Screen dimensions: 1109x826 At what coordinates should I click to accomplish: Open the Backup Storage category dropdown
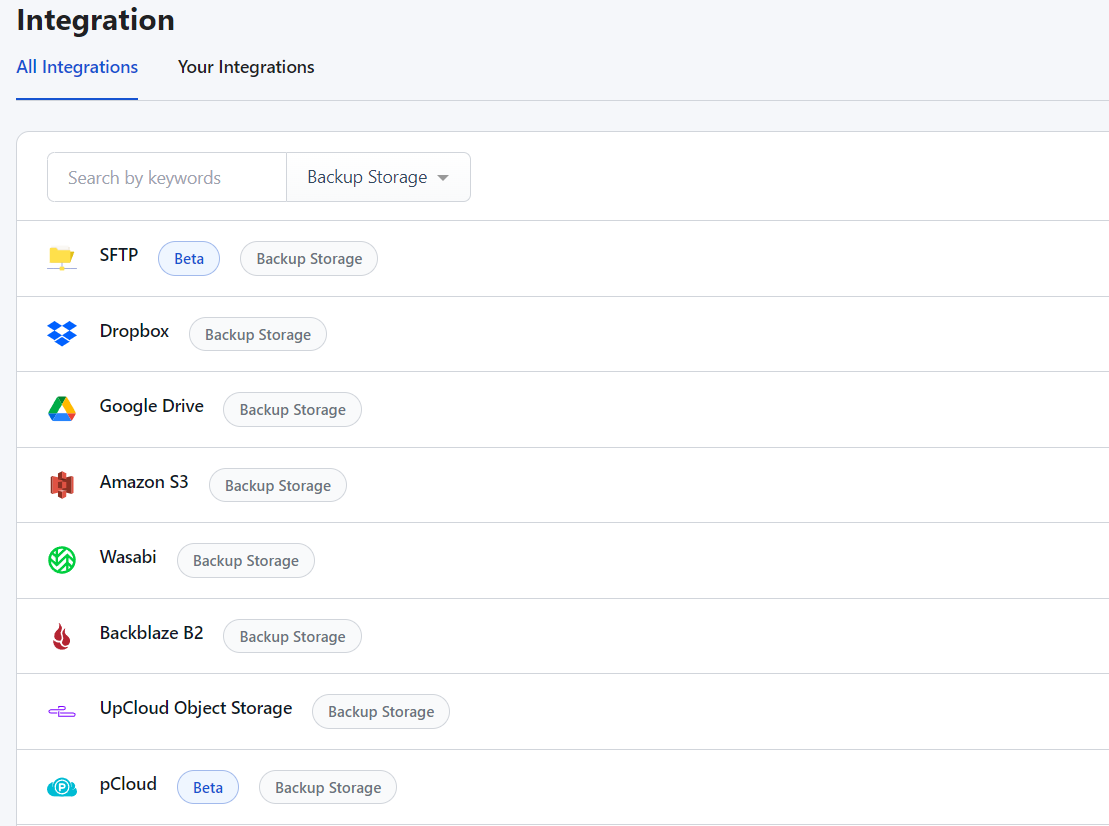pyautogui.click(x=378, y=177)
